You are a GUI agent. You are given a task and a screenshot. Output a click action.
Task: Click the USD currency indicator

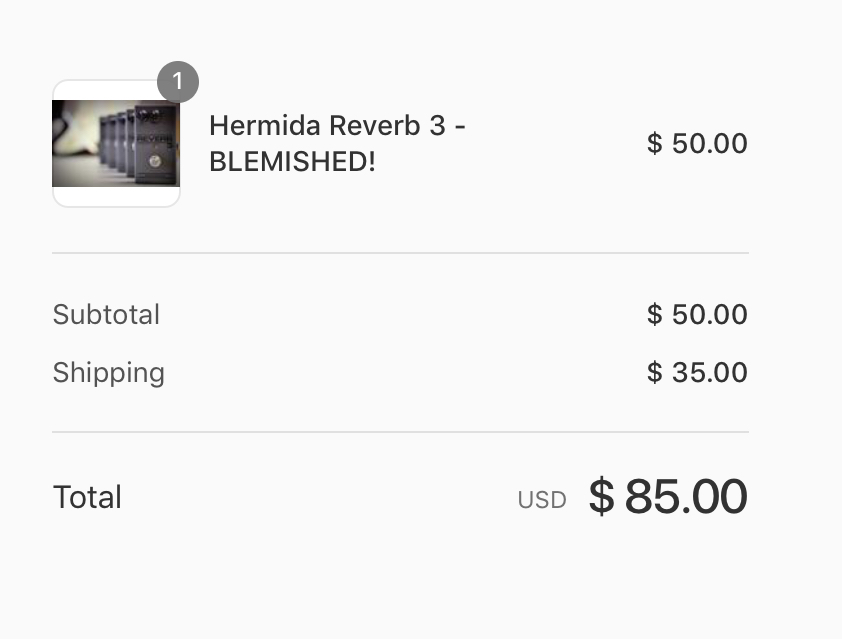coord(542,500)
